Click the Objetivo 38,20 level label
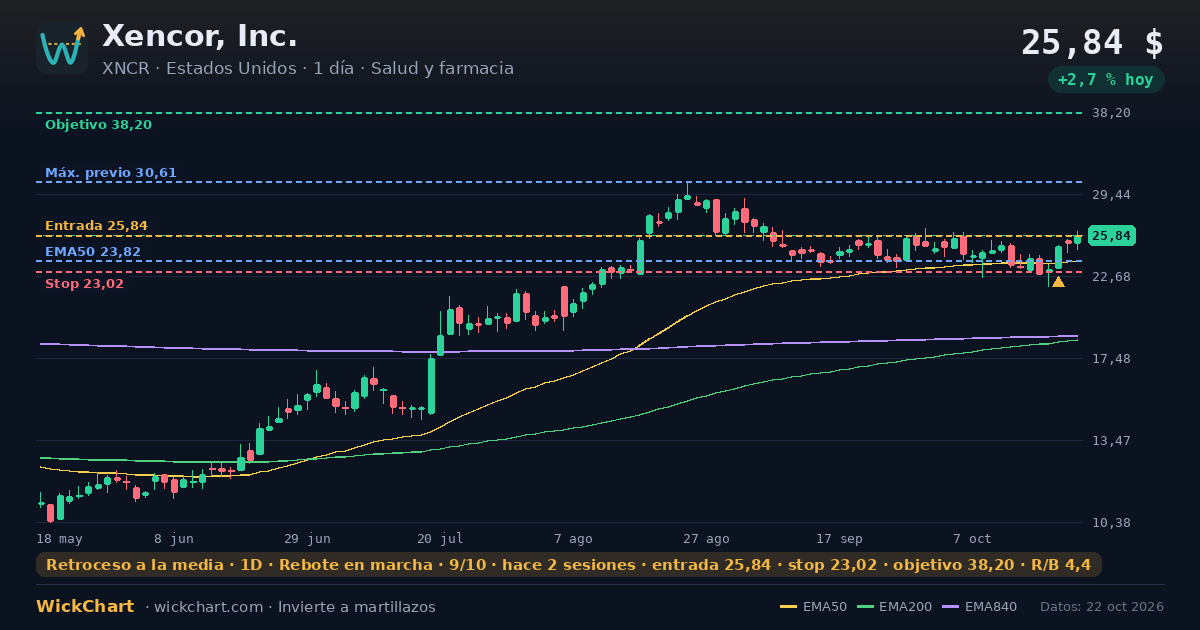This screenshot has width=1200, height=630. (98, 125)
